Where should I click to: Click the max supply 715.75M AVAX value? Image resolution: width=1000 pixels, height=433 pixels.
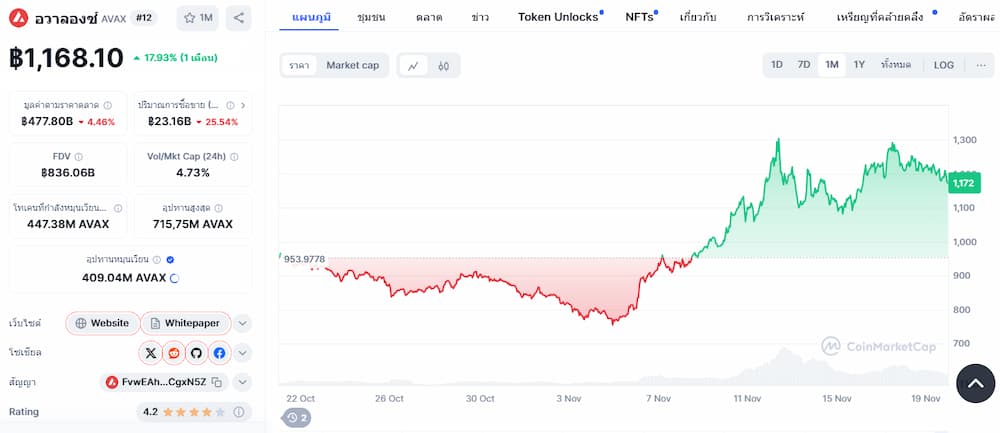click(x=193, y=224)
